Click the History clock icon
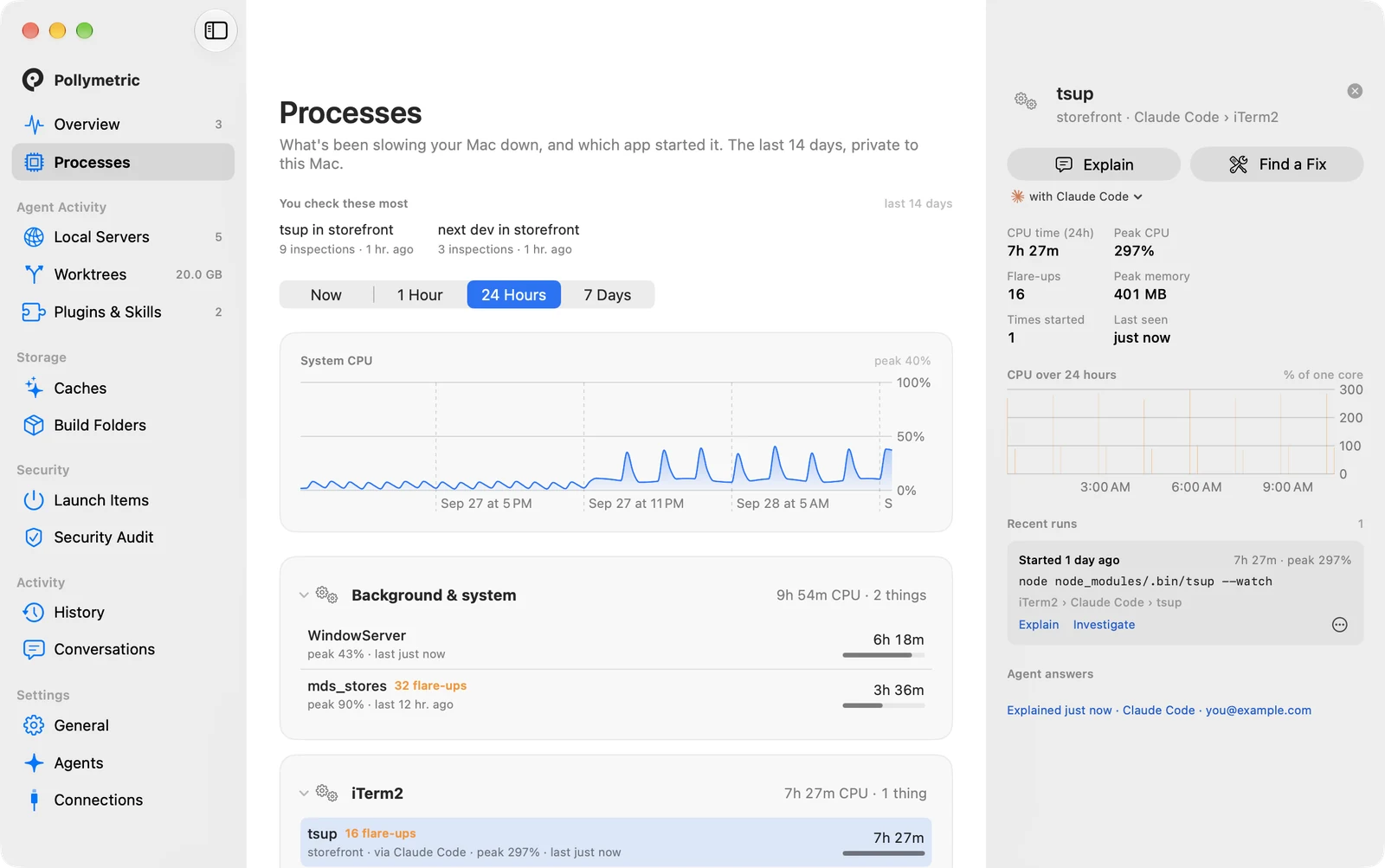Image resolution: width=1385 pixels, height=868 pixels. pos(34,613)
